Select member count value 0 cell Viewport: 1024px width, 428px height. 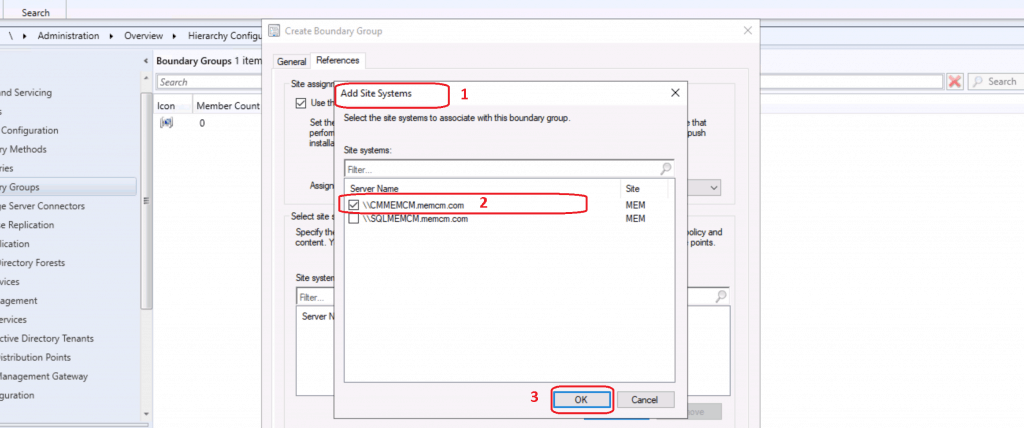click(202, 123)
